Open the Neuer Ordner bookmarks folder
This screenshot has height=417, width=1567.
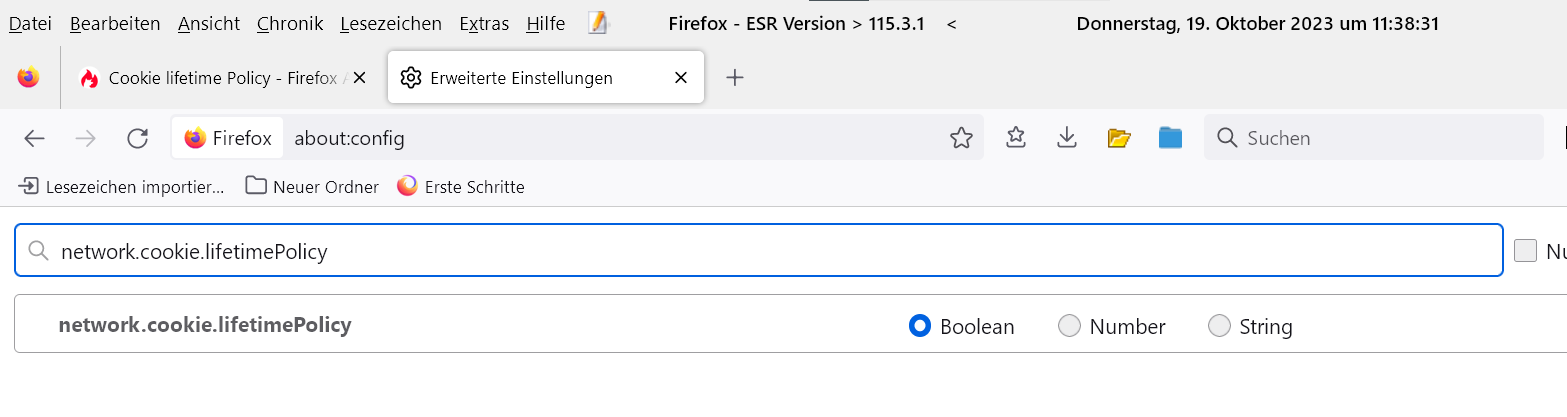313,187
